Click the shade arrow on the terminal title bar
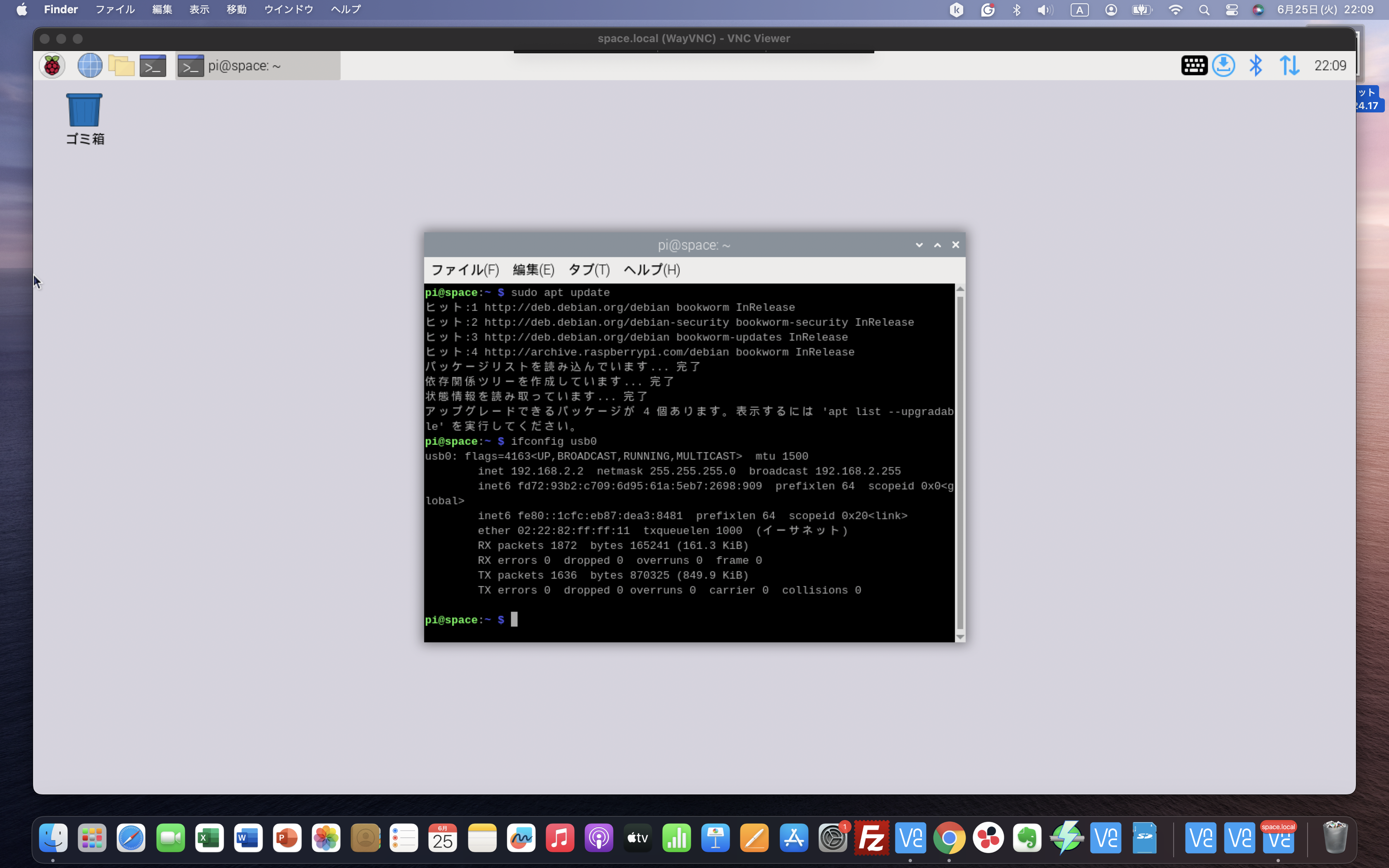Screen dimensions: 1389x868 click(919, 245)
